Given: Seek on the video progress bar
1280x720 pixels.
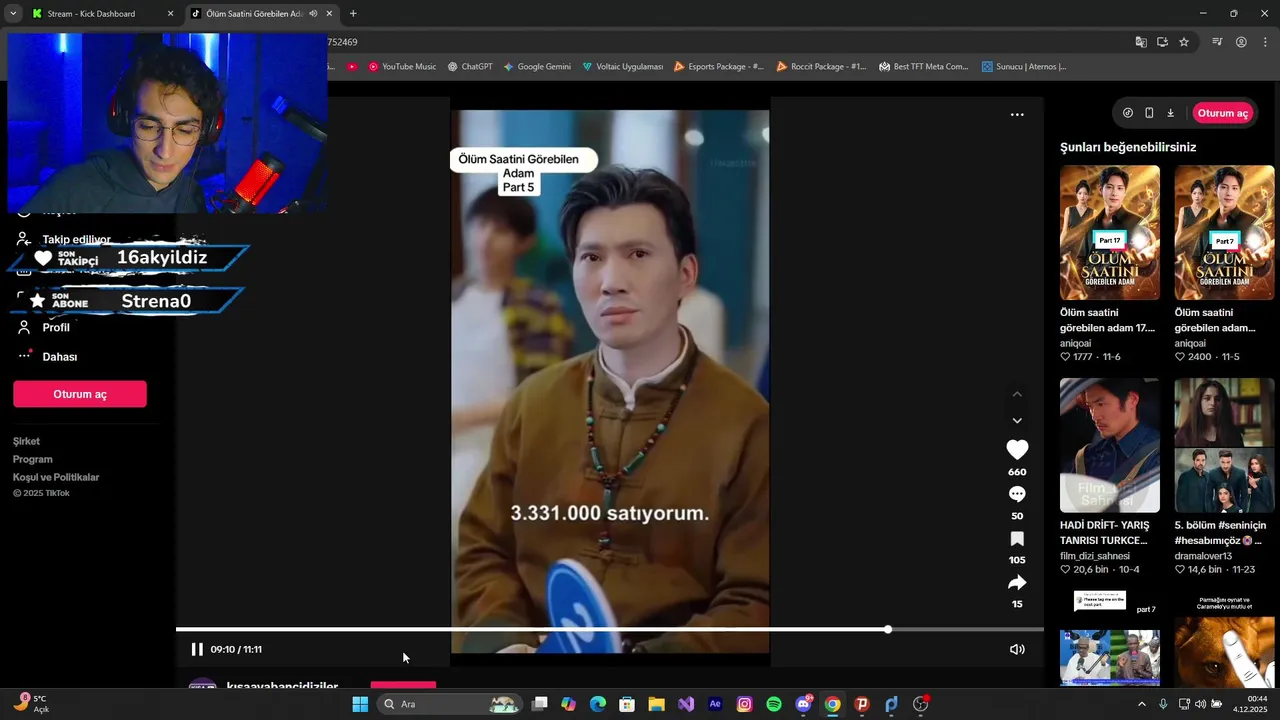Looking at the screenshot, I should (610, 629).
